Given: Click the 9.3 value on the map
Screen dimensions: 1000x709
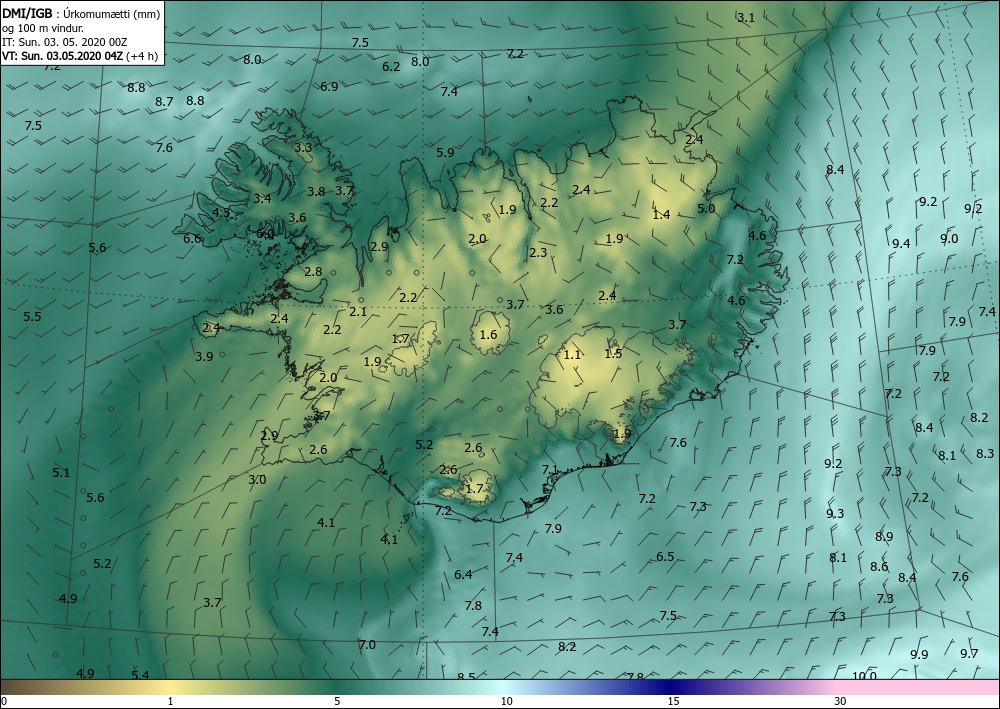Looking at the screenshot, I should pos(835,513).
